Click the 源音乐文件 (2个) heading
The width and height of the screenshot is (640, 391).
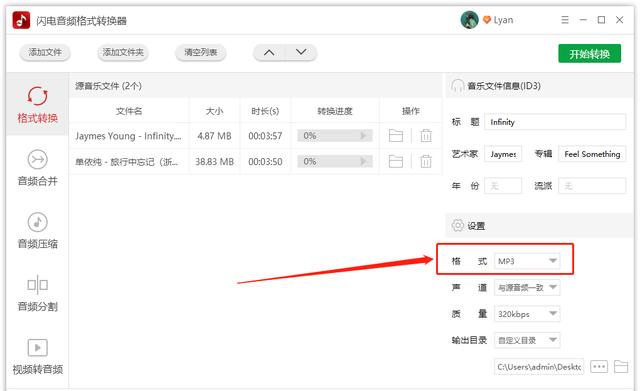(108, 86)
